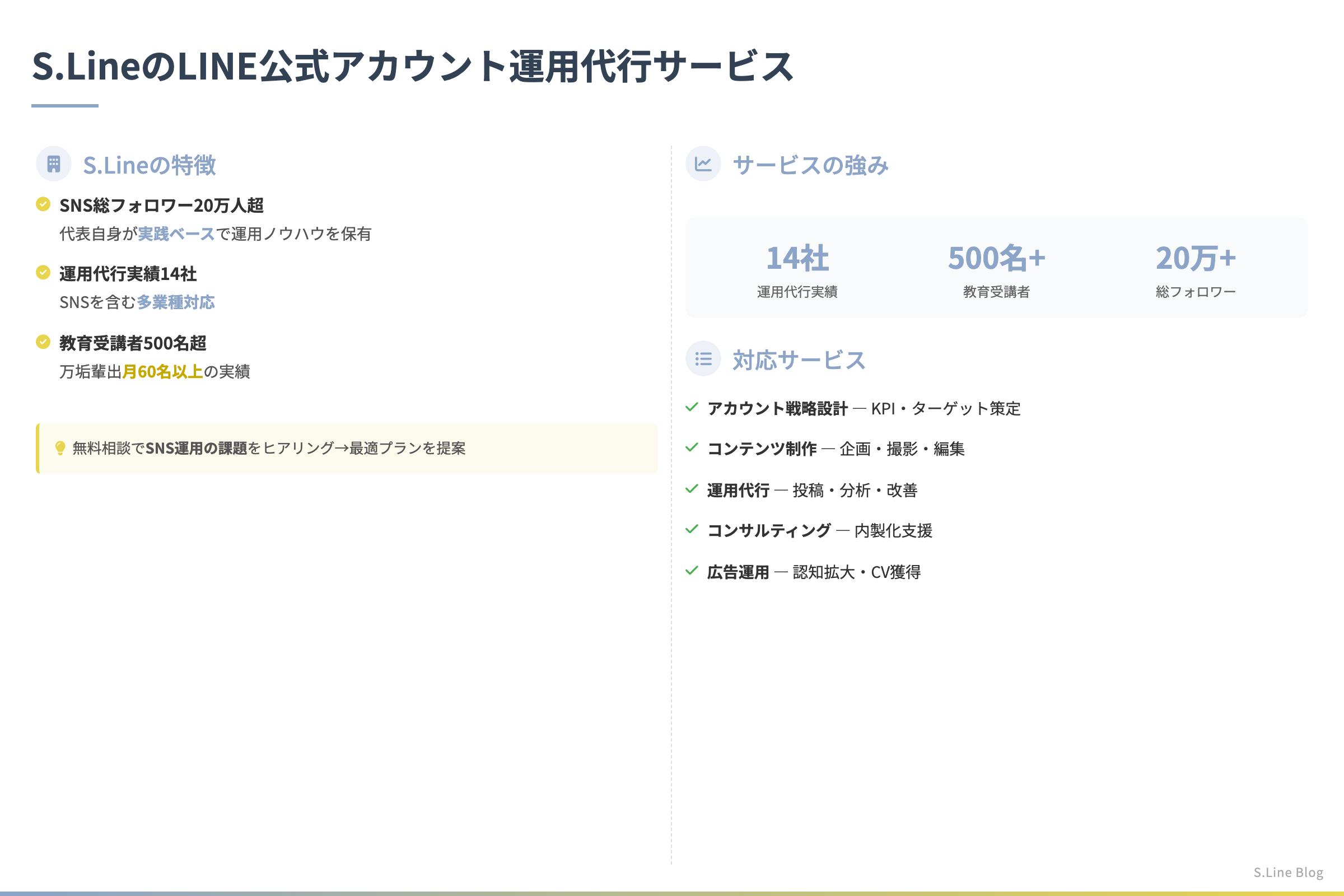1344x896 pixels.
Task: Click the large 500名+ statistic
Action: [x=997, y=258]
